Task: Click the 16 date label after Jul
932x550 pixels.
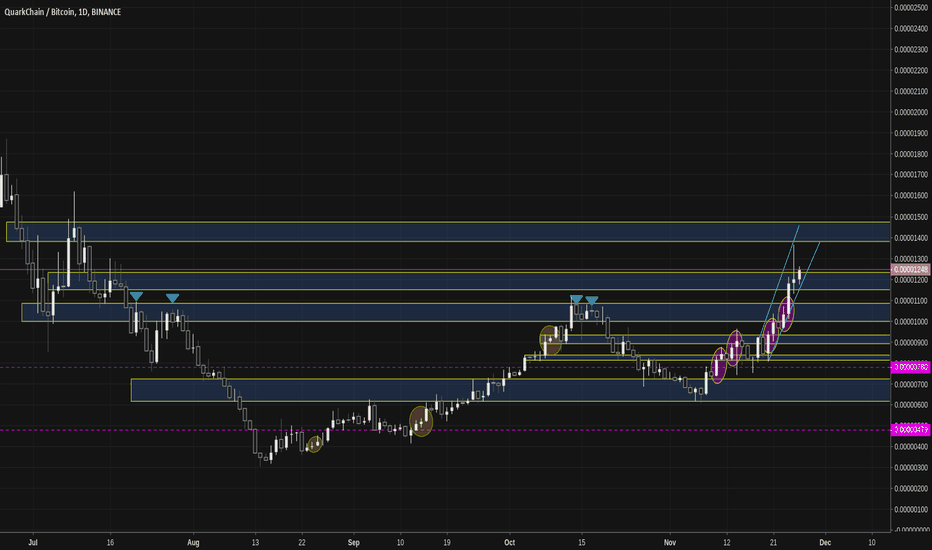Action: point(110,542)
